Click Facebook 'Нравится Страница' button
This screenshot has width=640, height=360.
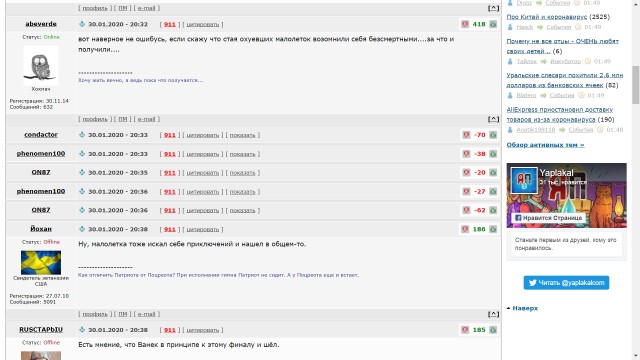pos(548,218)
